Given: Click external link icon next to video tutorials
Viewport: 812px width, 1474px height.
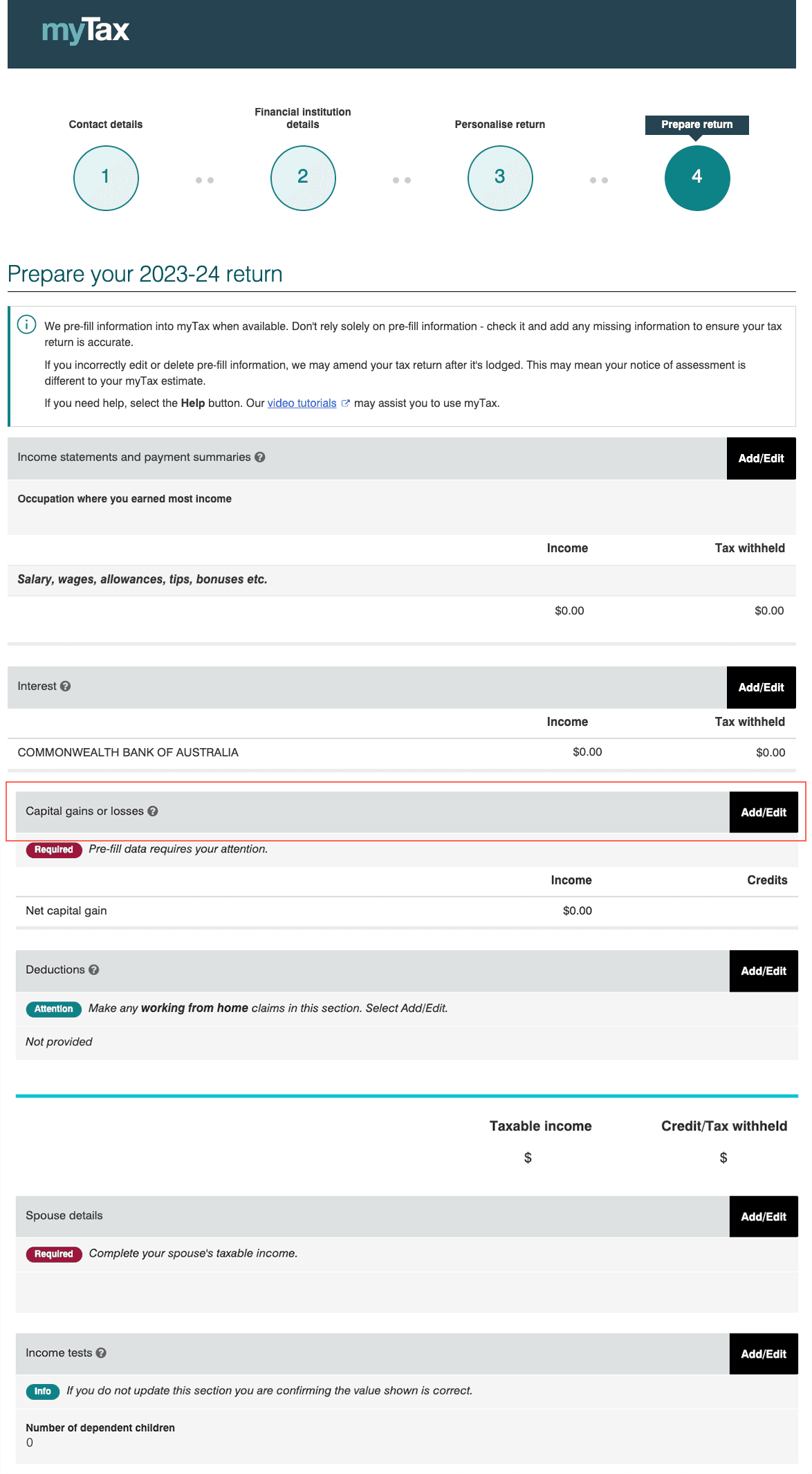Looking at the screenshot, I should pos(345,403).
